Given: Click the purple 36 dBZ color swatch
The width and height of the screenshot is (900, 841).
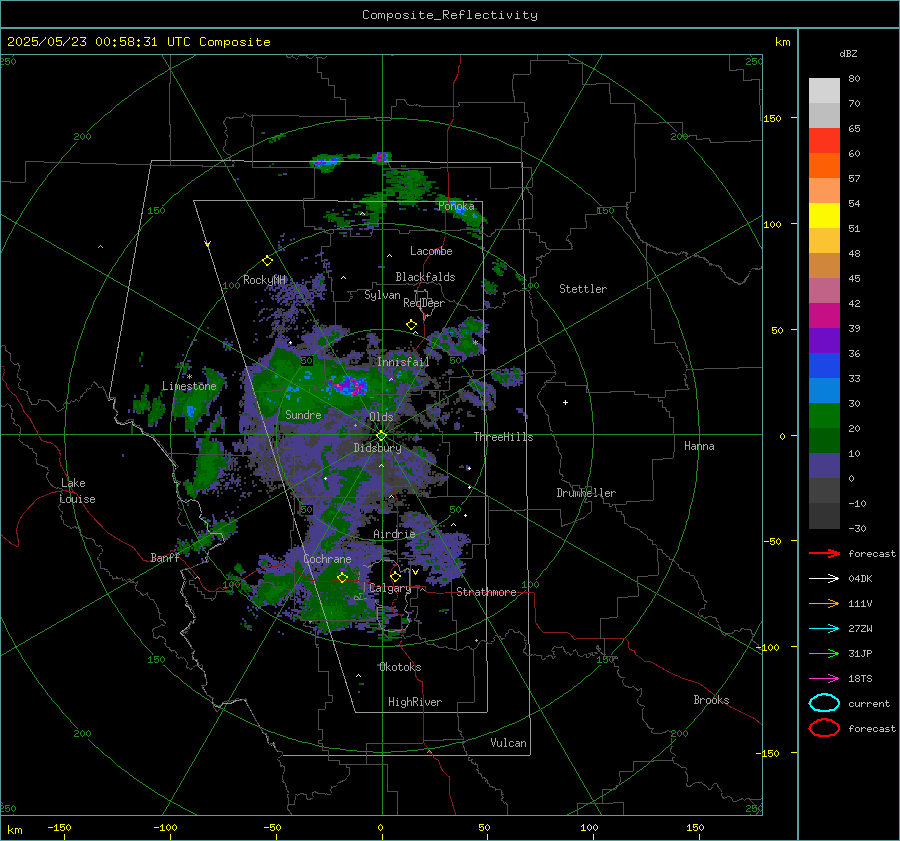Looking at the screenshot, I should pyautogui.click(x=824, y=340).
